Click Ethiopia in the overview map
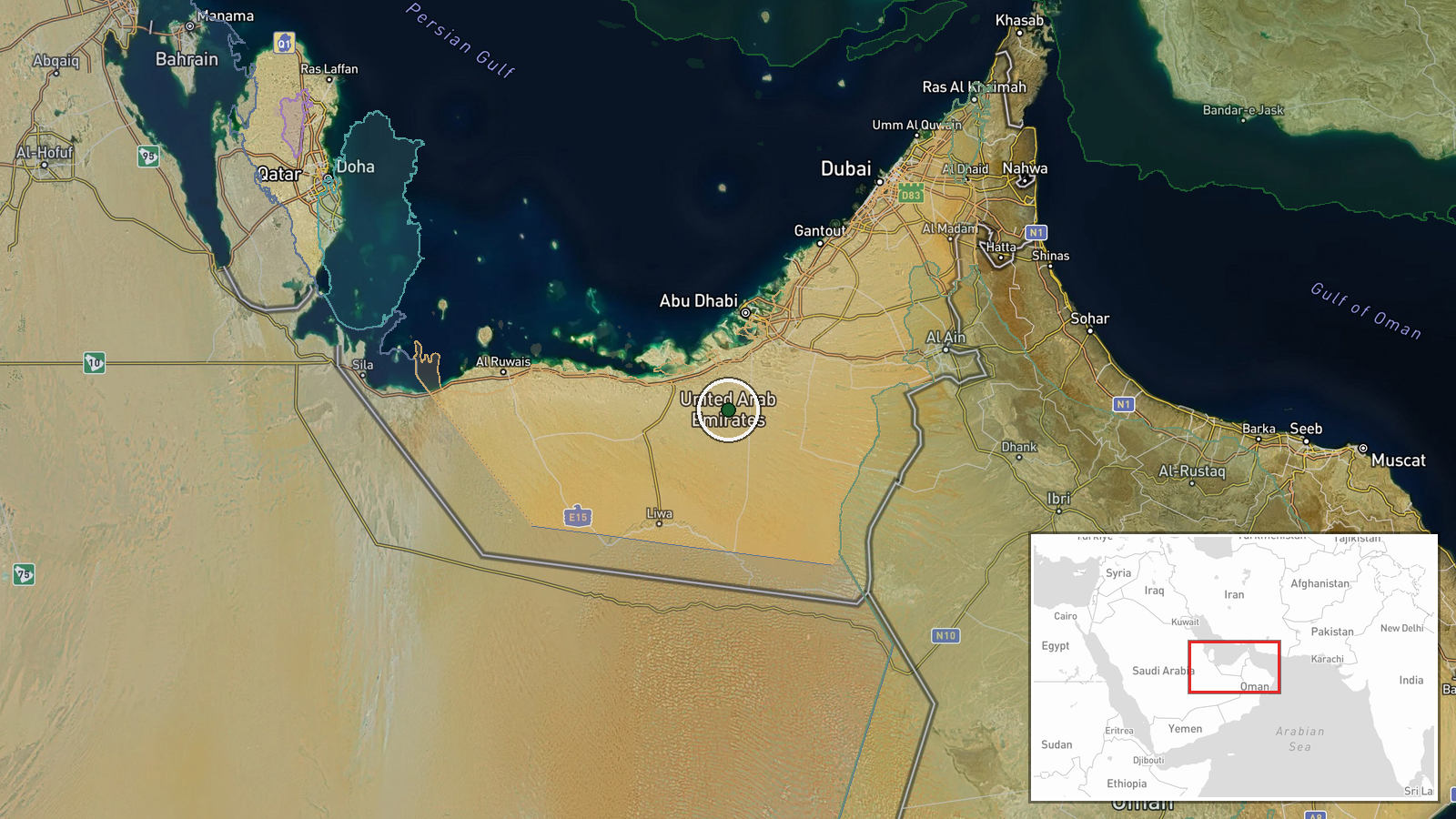Viewport: 1456px width, 819px height. tap(1127, 784)
